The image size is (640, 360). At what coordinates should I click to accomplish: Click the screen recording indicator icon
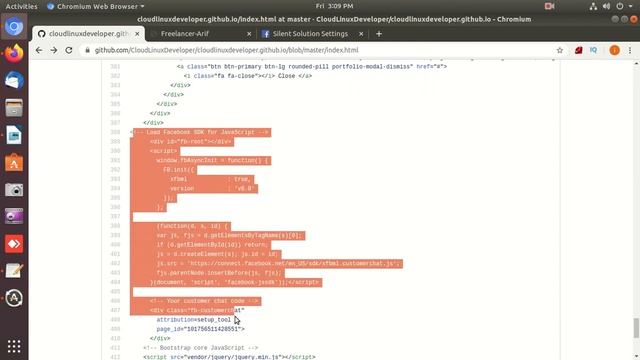click(549, 6)
